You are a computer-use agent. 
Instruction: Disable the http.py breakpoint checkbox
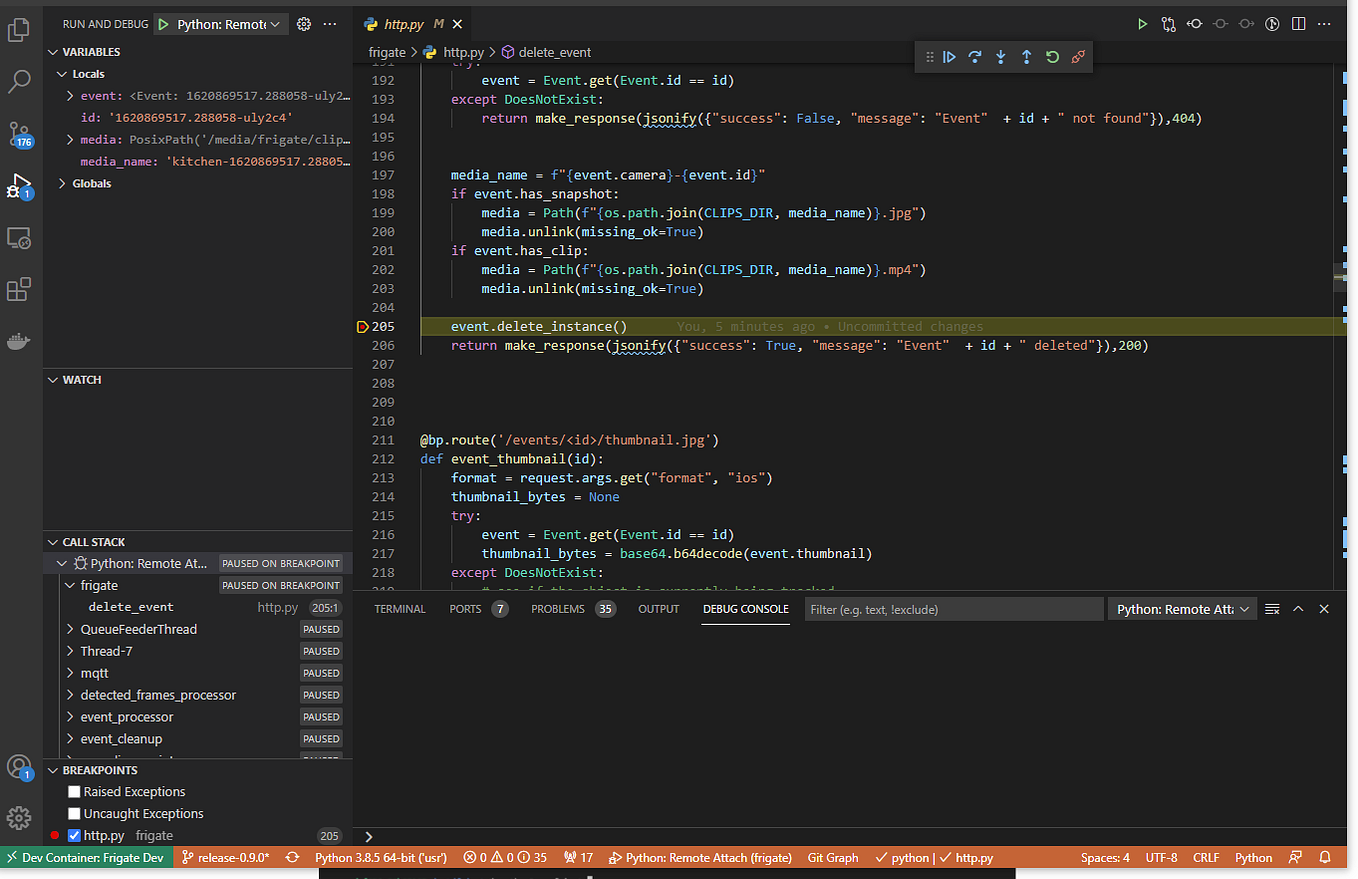click(74, 836)
